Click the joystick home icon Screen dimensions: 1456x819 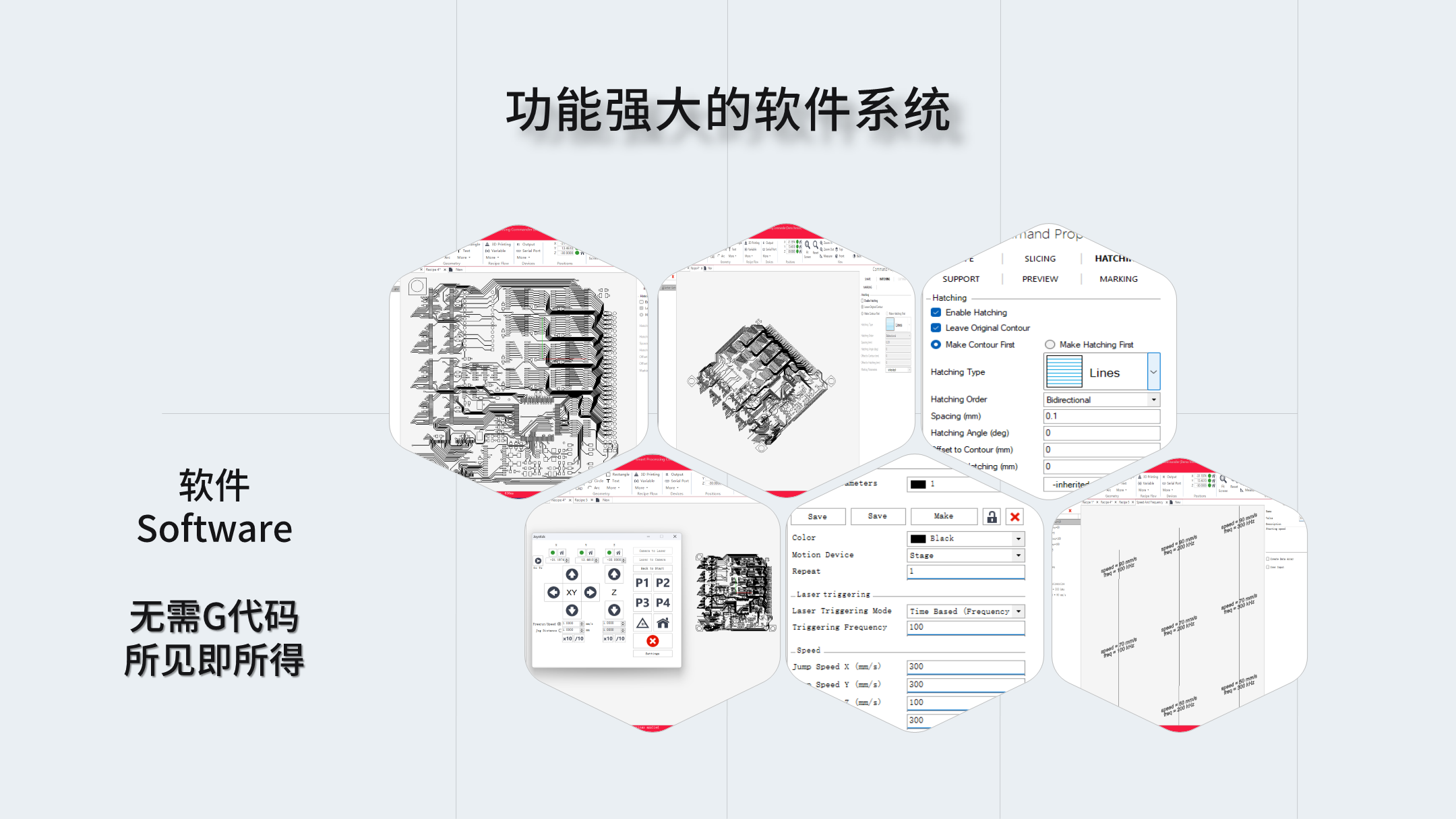point(663,623)
